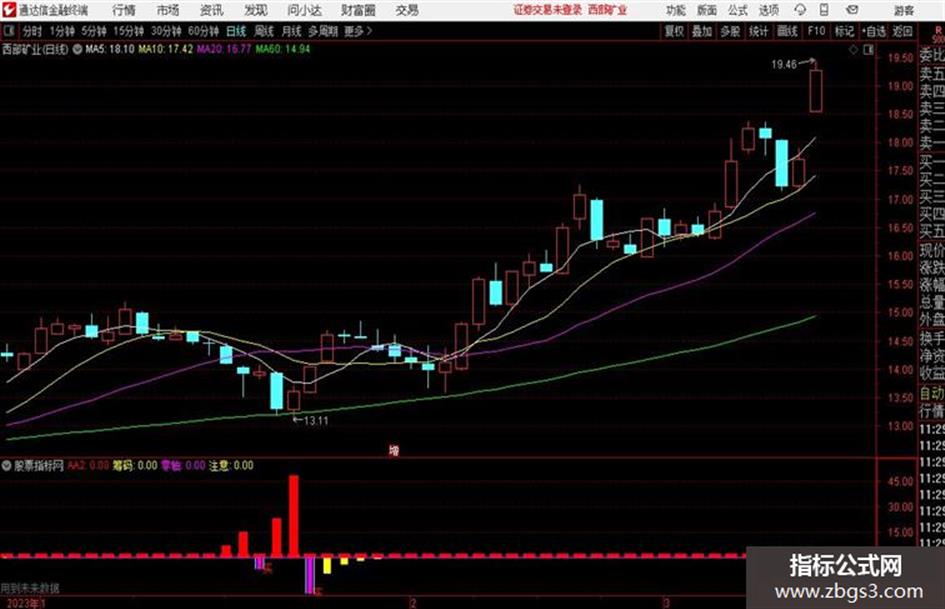The image size is (945, 609).
Task: Click the MA5: 18.10 label
Action: point(110,49)
